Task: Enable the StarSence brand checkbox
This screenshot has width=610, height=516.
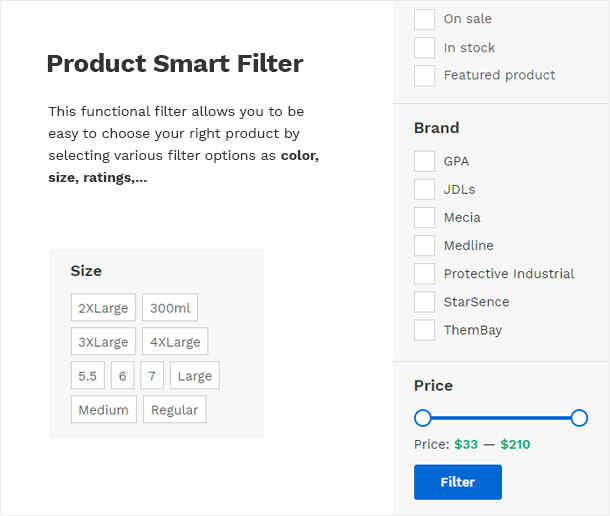Action: [x=424, y=301]
